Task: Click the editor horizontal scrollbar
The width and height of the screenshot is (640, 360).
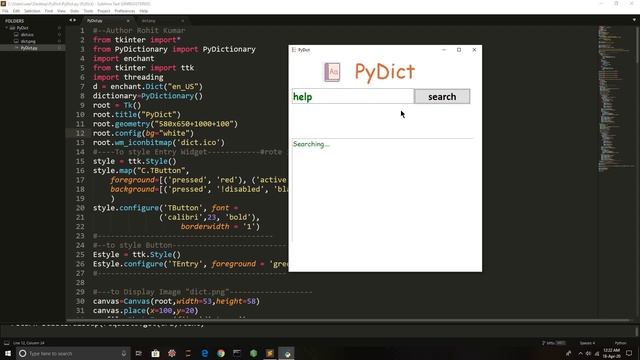Action: tap(347, 320)
